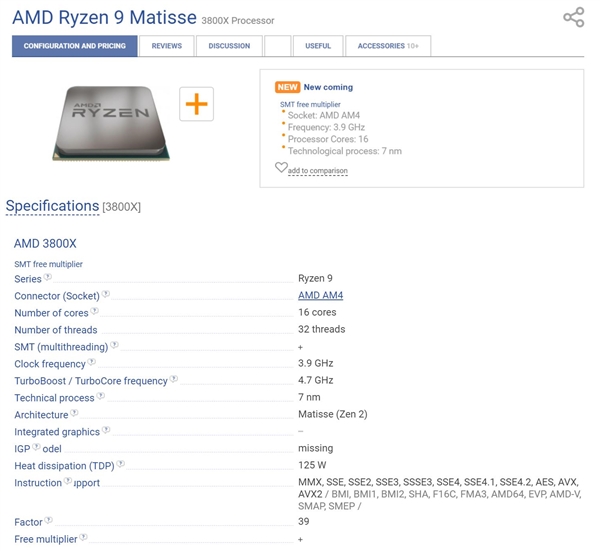Open help icon next to Clock frequency

(x=93, y=362)
